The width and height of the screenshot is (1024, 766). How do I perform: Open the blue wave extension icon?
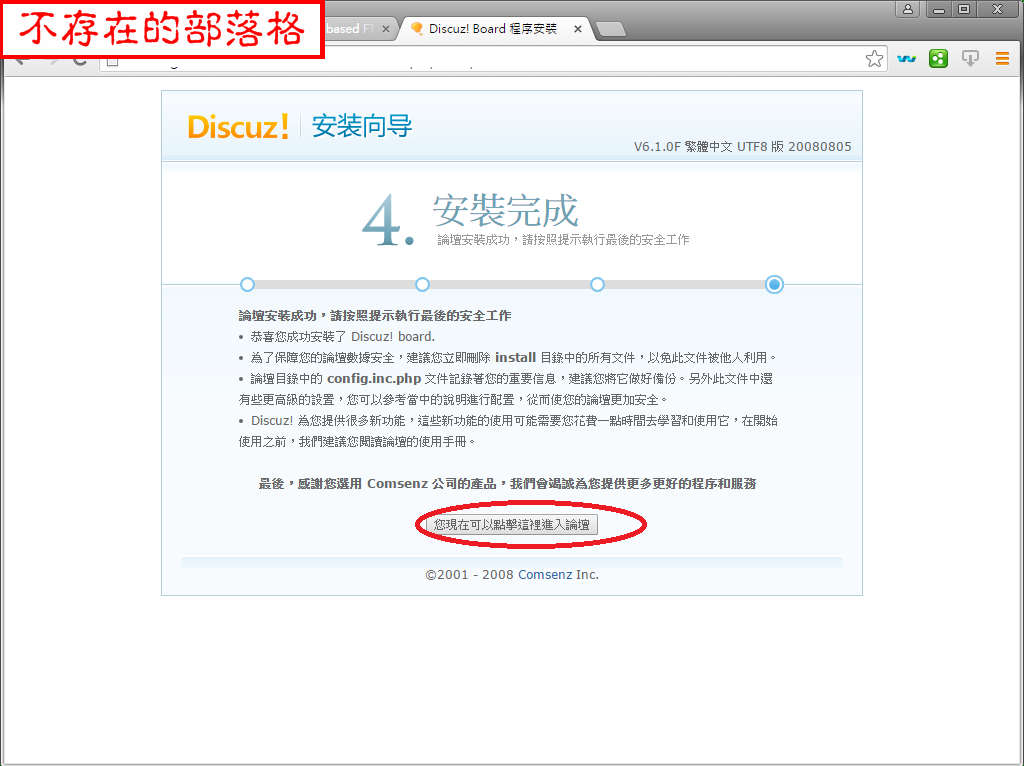(906, 59)
